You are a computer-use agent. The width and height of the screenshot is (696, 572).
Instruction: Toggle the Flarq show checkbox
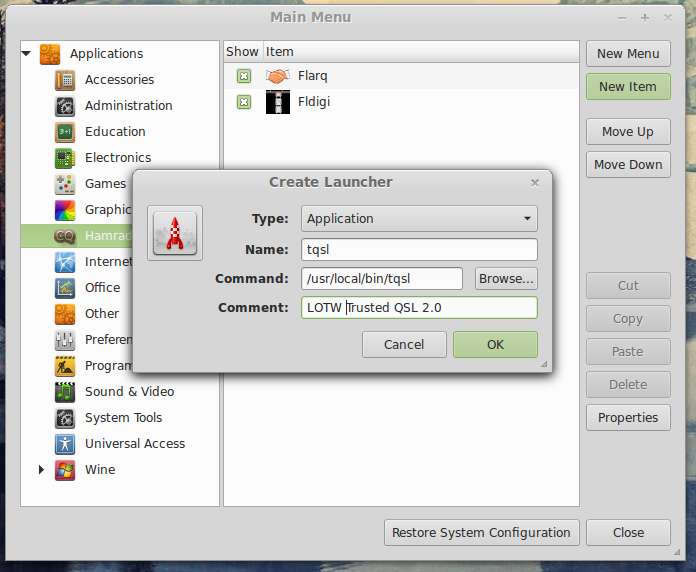click(x=243, y=76)
